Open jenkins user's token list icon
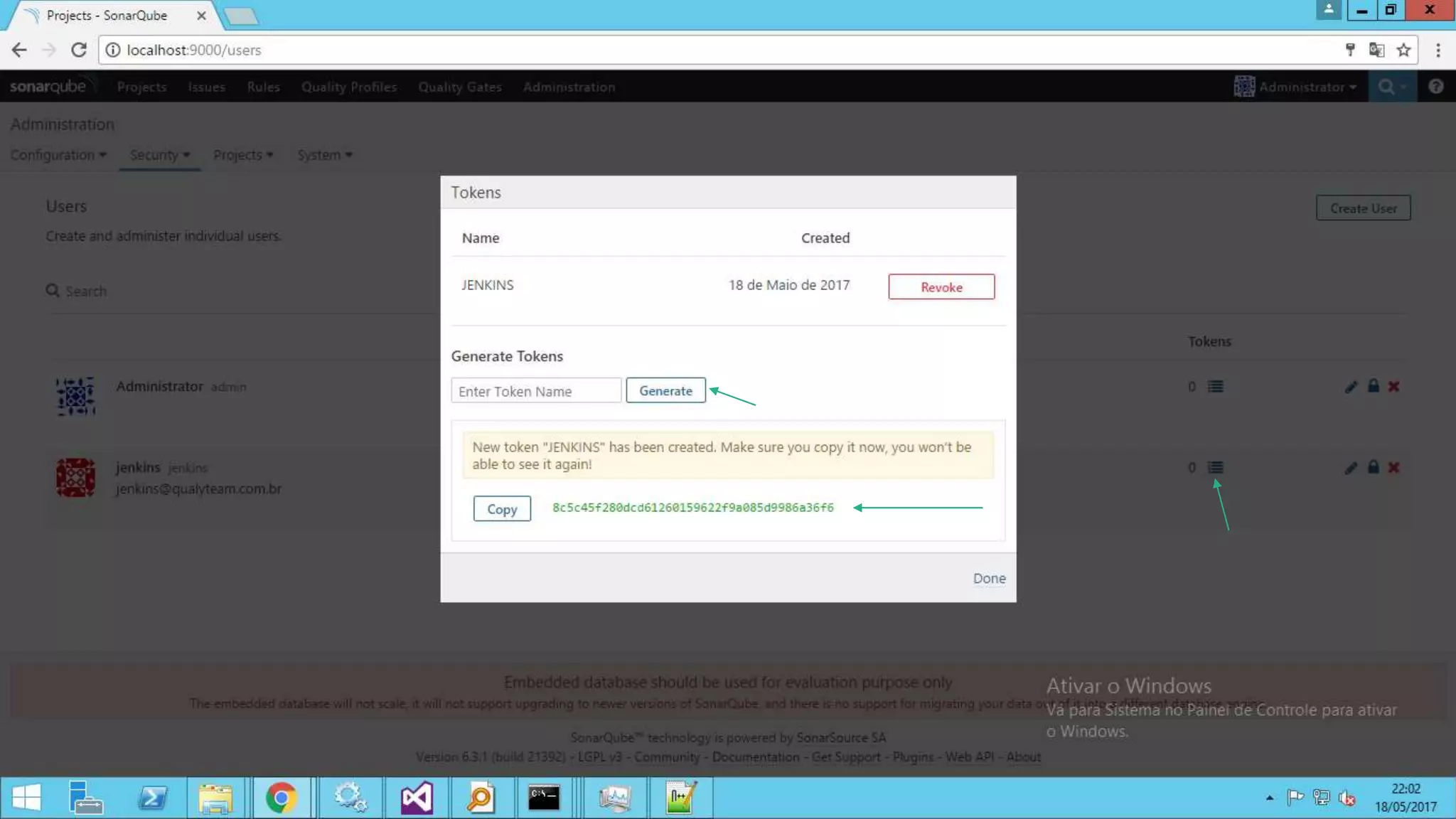Image resolution: width=1456 pixels, height=819 pixels. 1216,467
